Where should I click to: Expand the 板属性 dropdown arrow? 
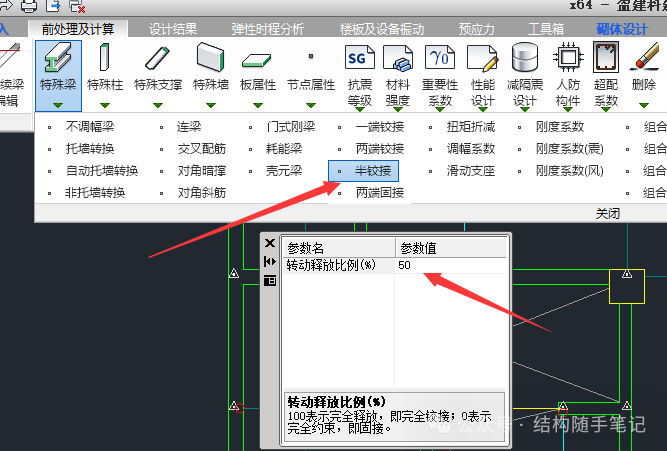[x=258, y=105]
